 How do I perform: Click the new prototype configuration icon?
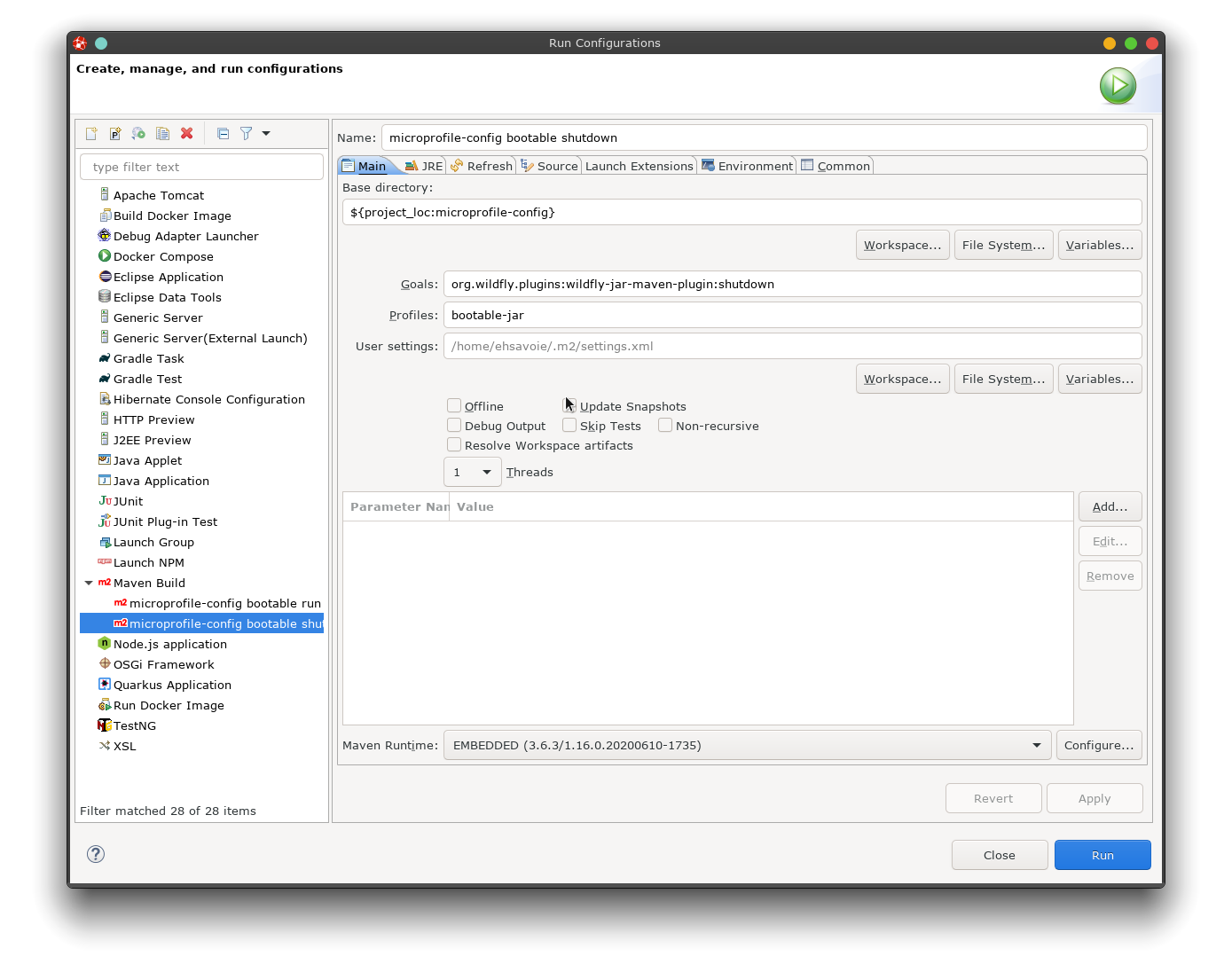(x=115, y=134)
